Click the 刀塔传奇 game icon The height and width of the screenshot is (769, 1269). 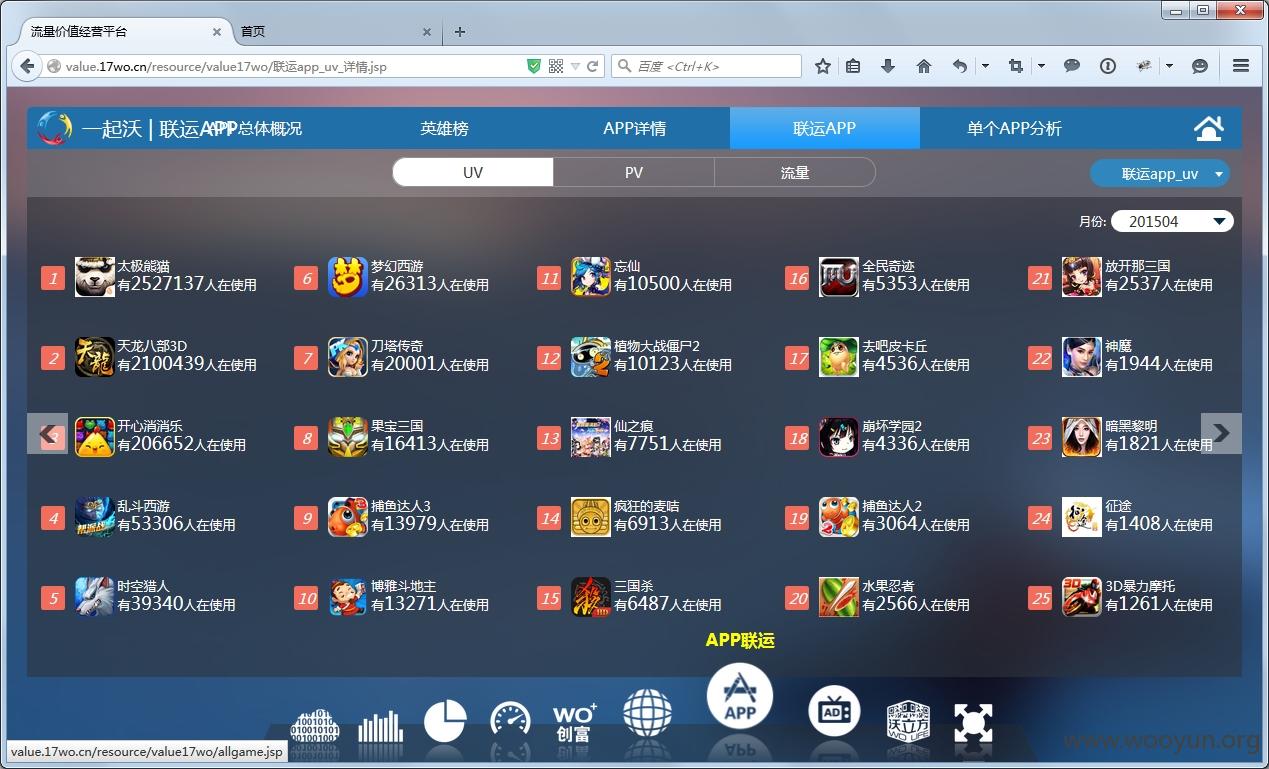[348, 357]
